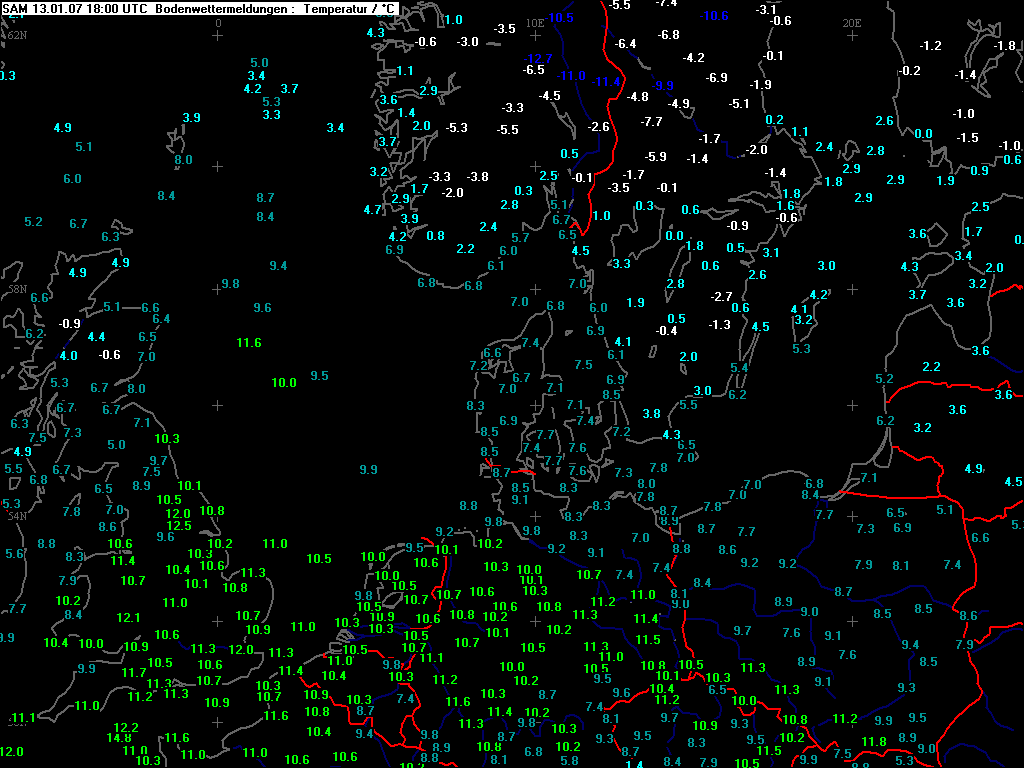
Task: Select the 58N latitude label
Action: pyautogui.click(x=17, y=288)
